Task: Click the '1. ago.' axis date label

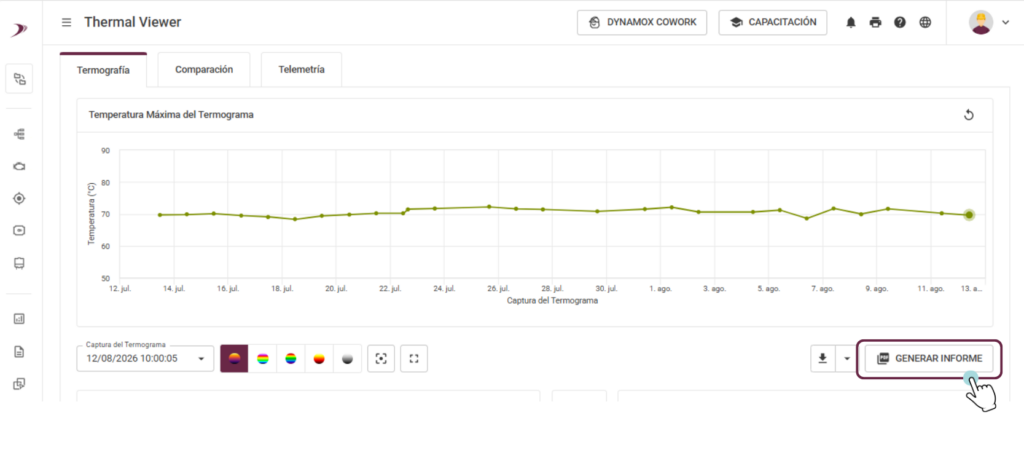Action: (x=661, y=288)
